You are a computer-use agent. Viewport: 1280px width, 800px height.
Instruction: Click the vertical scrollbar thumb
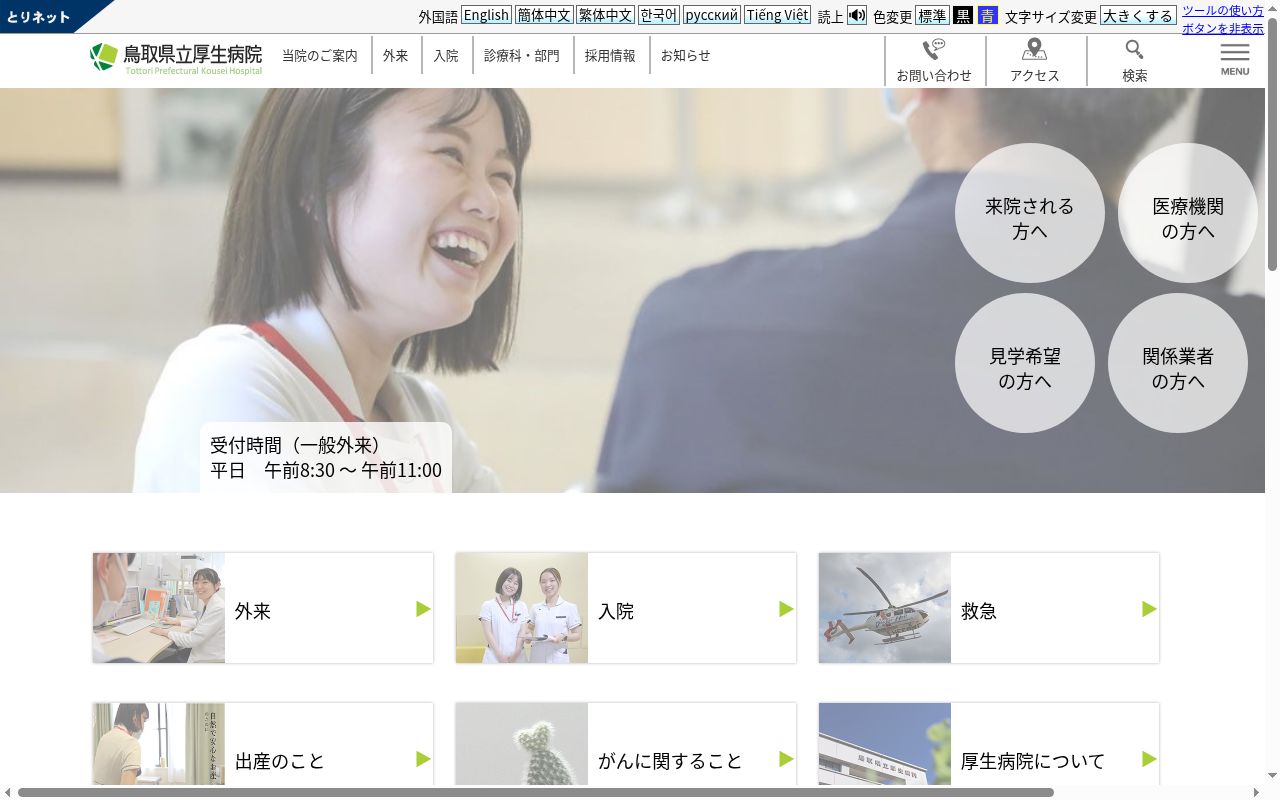click(1272, 143)
